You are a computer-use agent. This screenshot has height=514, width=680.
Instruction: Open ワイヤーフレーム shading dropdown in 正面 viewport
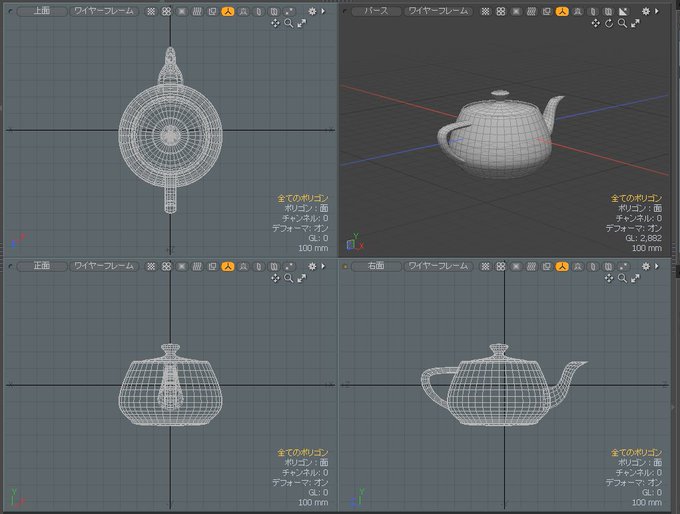pyautogui.click(x=104, y=266)
